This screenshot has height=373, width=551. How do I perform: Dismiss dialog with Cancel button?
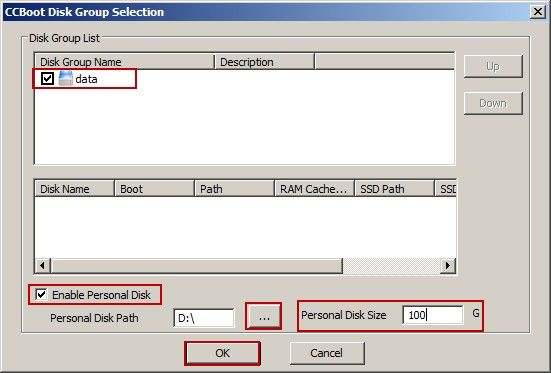327,353
